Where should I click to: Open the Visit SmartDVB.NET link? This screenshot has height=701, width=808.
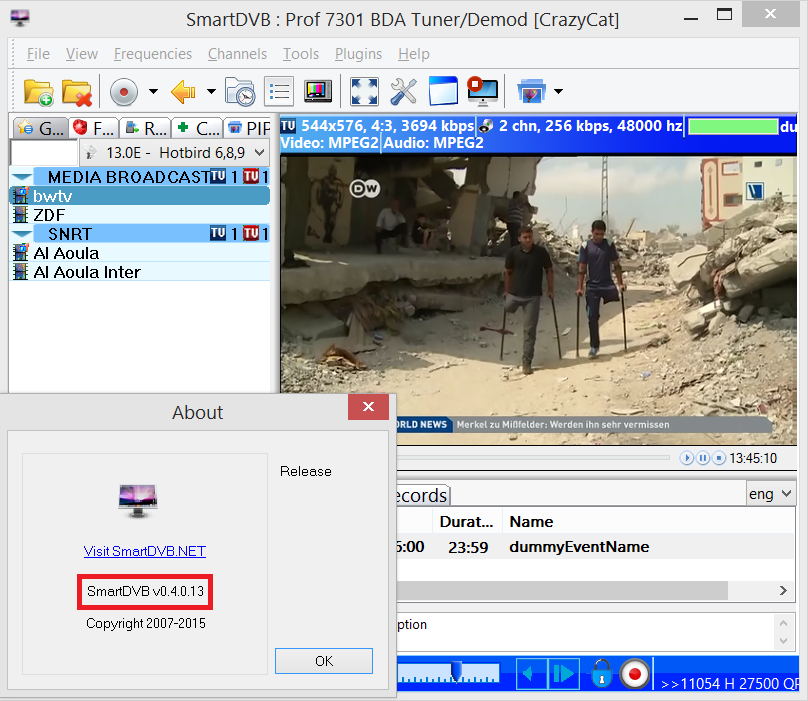tap(144, 551)
